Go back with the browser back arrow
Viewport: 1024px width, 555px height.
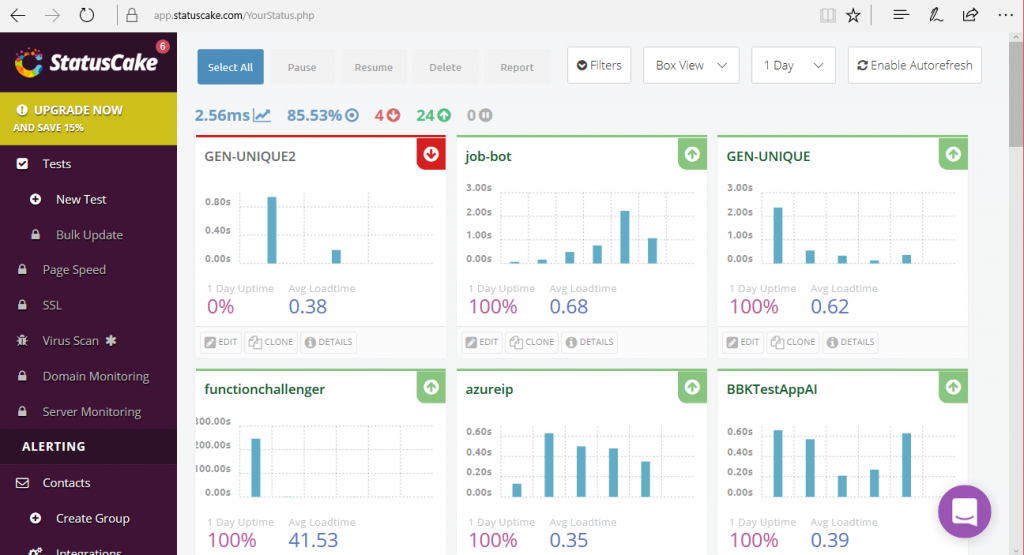point(18,15)
